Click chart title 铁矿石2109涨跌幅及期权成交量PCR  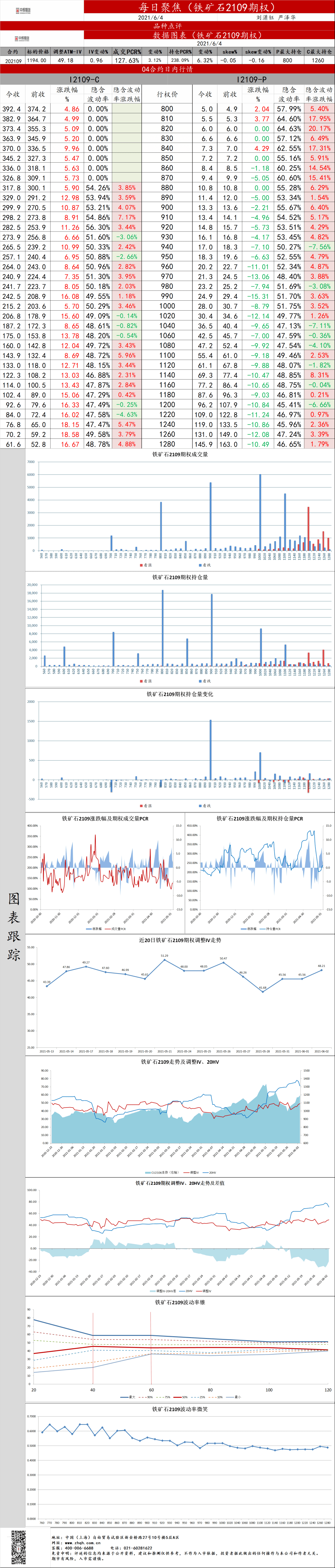(x=105, y=819)
